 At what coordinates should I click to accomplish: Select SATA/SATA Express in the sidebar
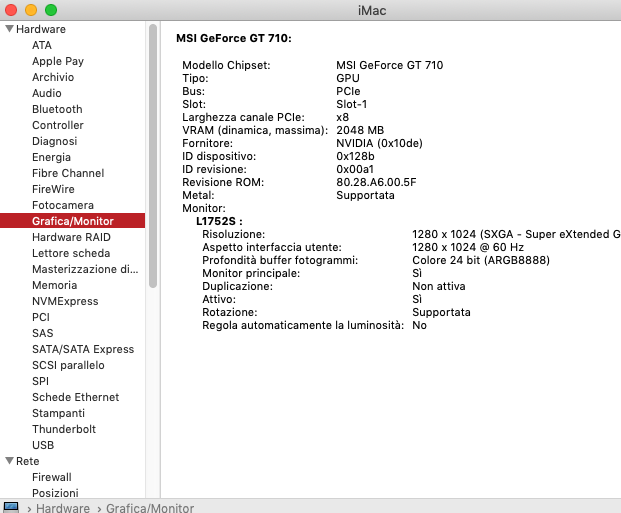click(83, 349)
